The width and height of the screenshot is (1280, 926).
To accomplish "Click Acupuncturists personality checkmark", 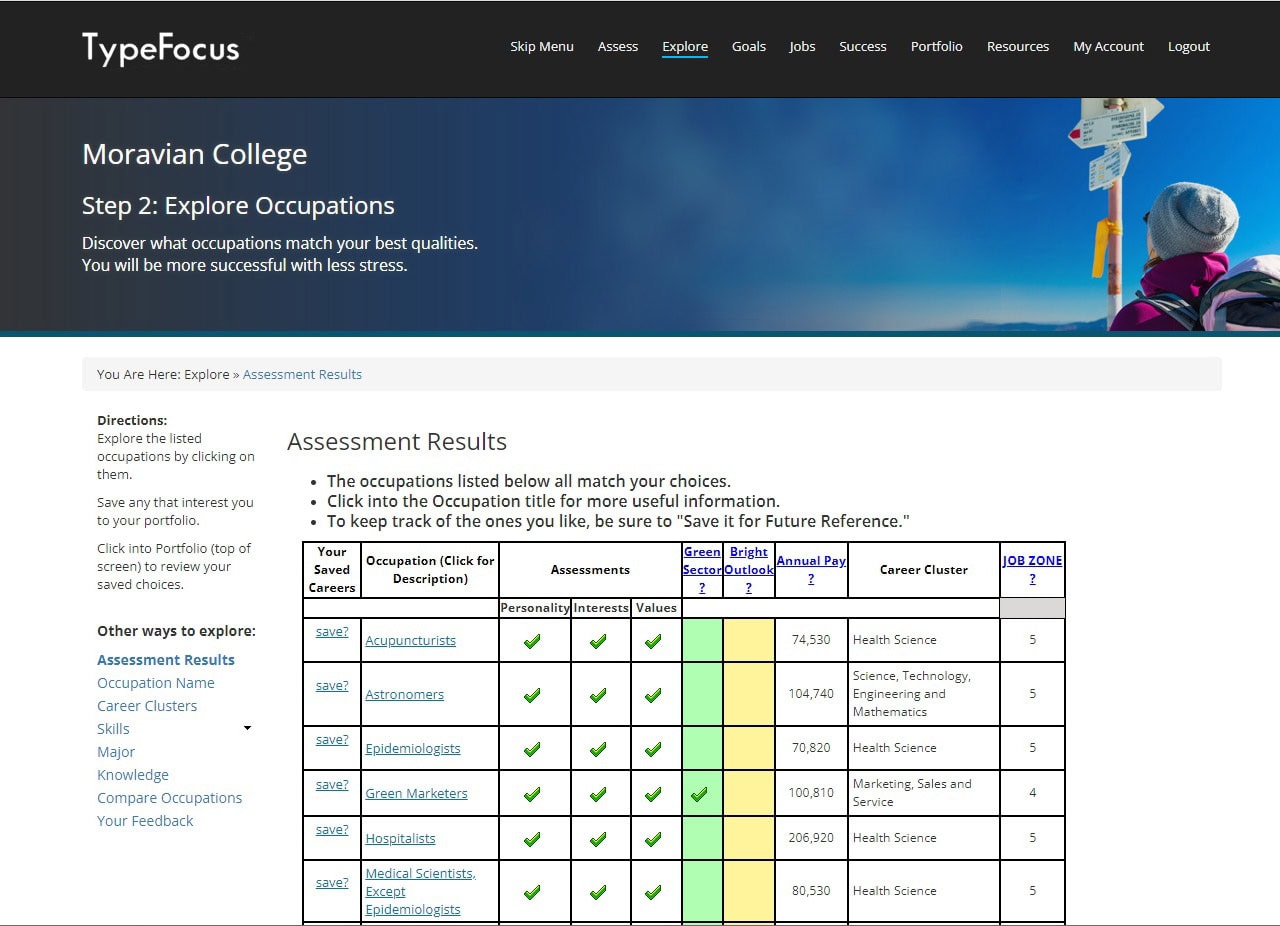I will (532, 641).
